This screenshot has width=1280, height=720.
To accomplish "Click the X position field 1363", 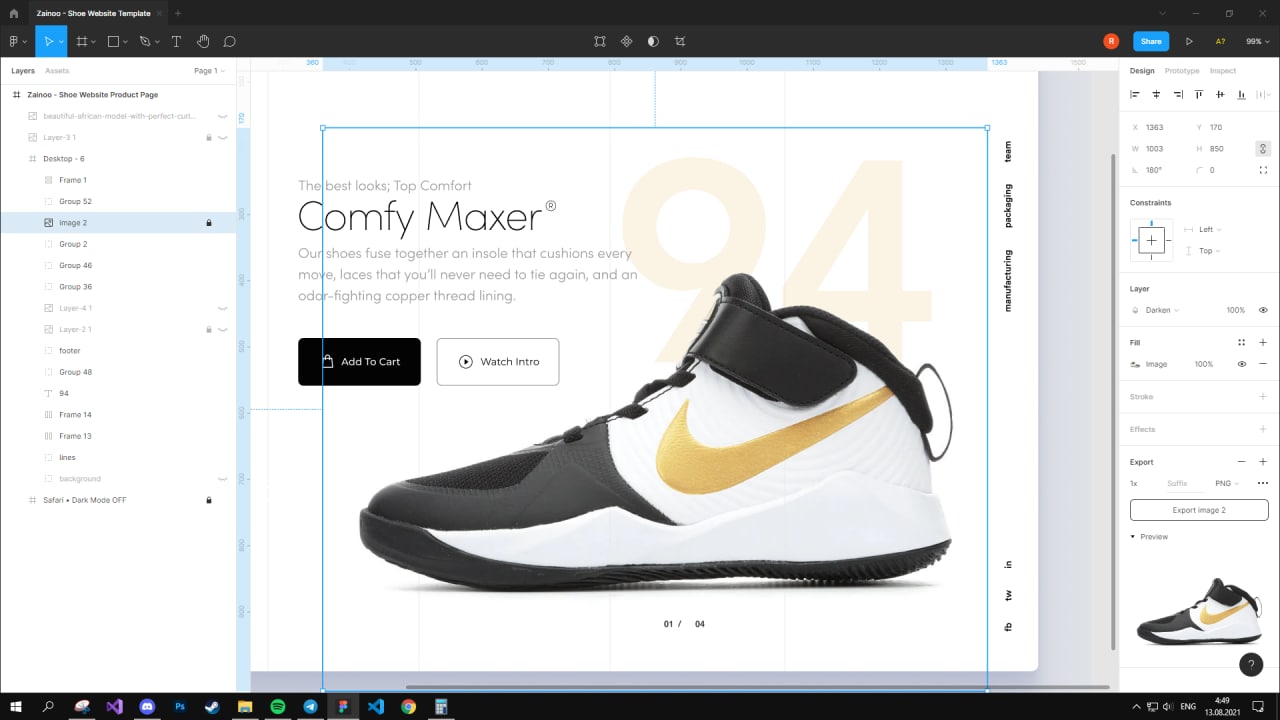I will tap(1160, 127).
